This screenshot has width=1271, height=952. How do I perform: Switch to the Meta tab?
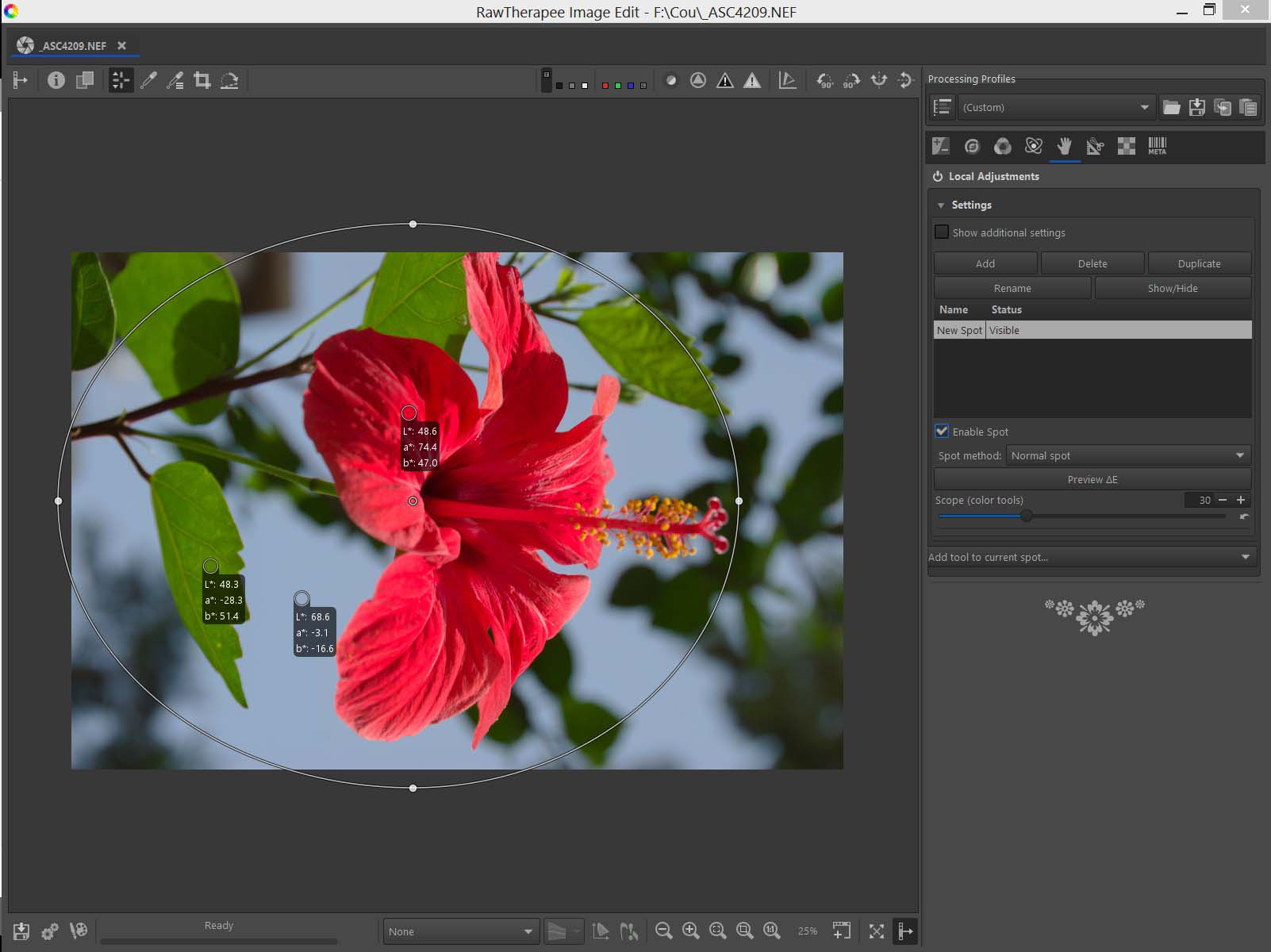pyautogui.click(x=1157, y=146)
